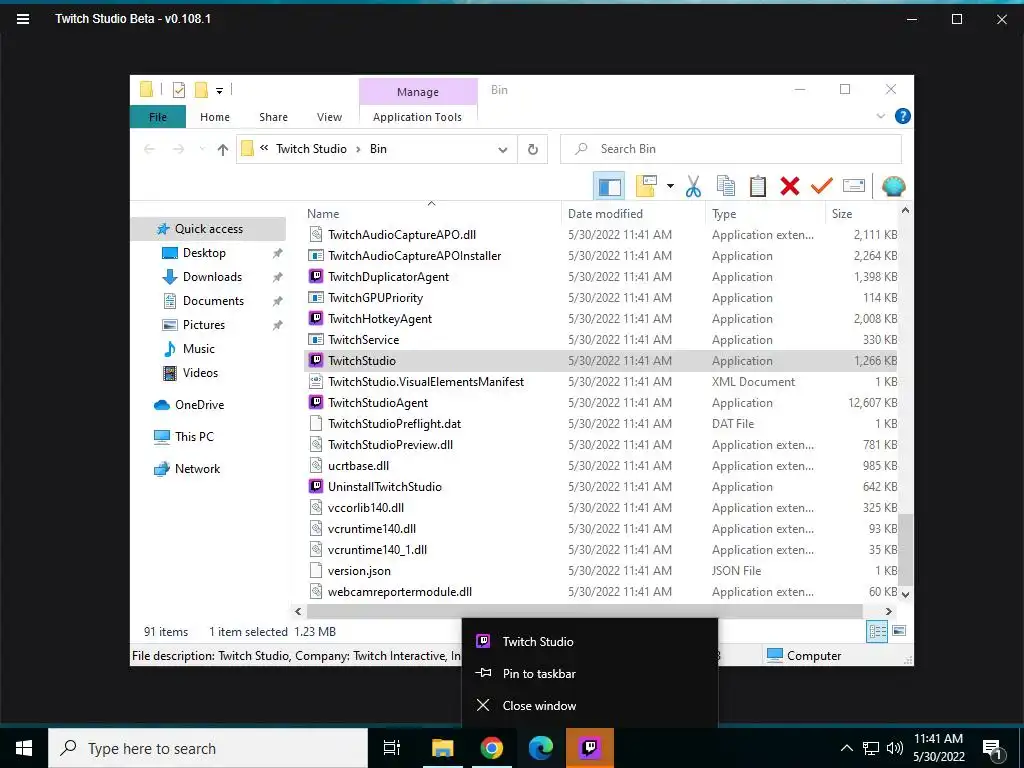Expand the ribbon with the chevron
The height and width of the screenshot is (768, 1024).
pyautogui.click(x=880, y=116)
